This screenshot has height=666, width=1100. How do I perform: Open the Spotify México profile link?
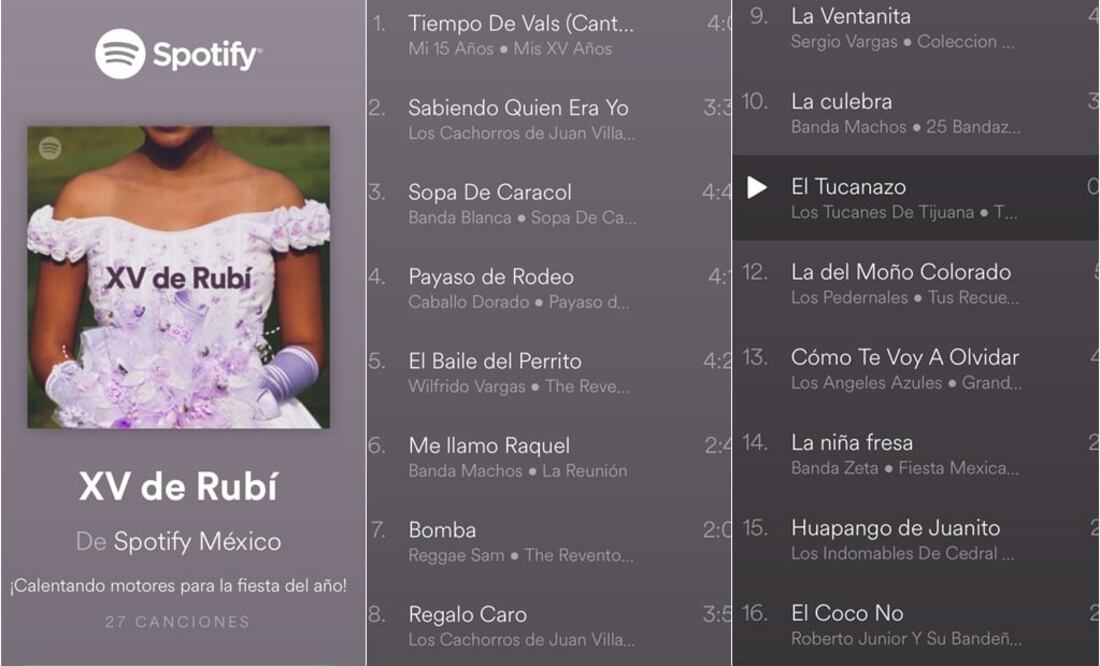[197, 541]
